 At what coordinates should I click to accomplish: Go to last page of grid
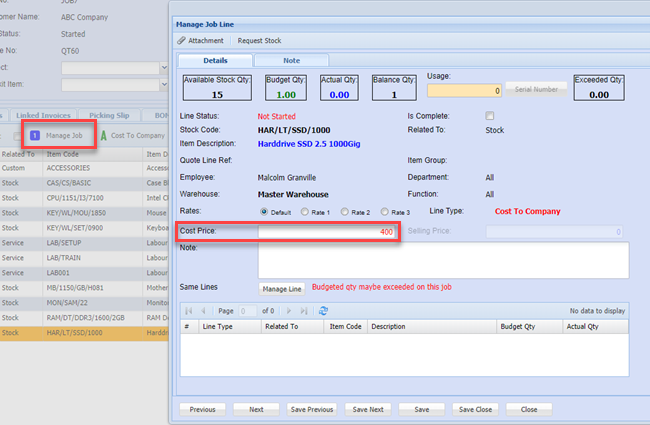(x=306, y=311)
